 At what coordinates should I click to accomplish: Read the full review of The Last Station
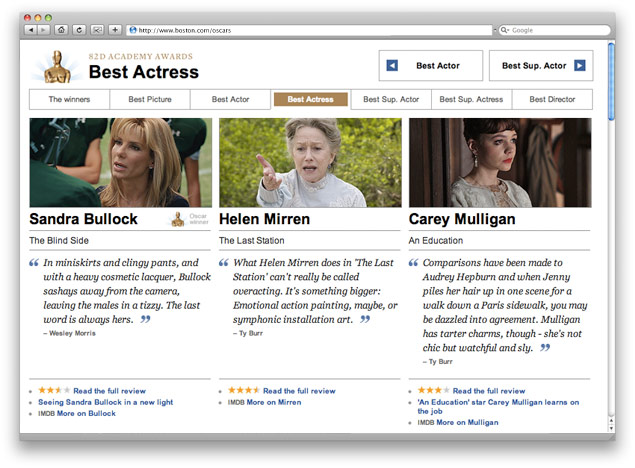pos(299,391)
